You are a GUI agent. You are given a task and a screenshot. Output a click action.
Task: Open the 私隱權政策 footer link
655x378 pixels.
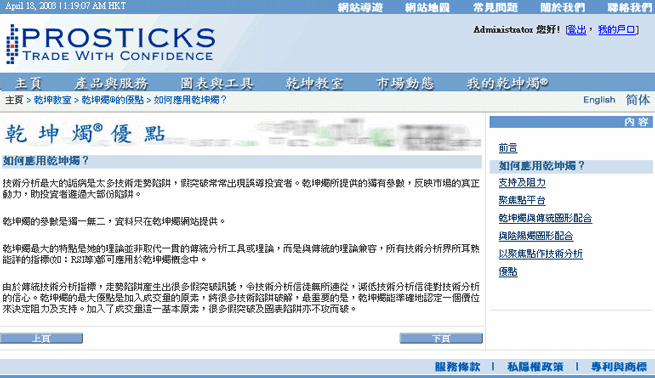[535, 367]
